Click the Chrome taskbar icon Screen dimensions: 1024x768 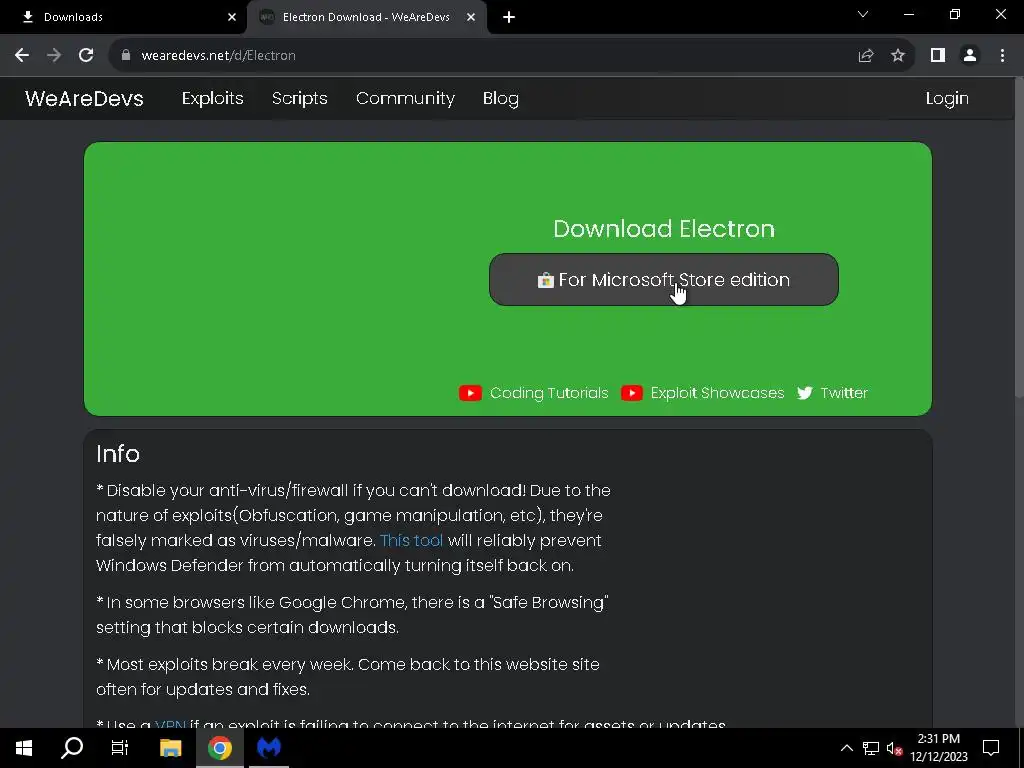click(x=219, y=748)
